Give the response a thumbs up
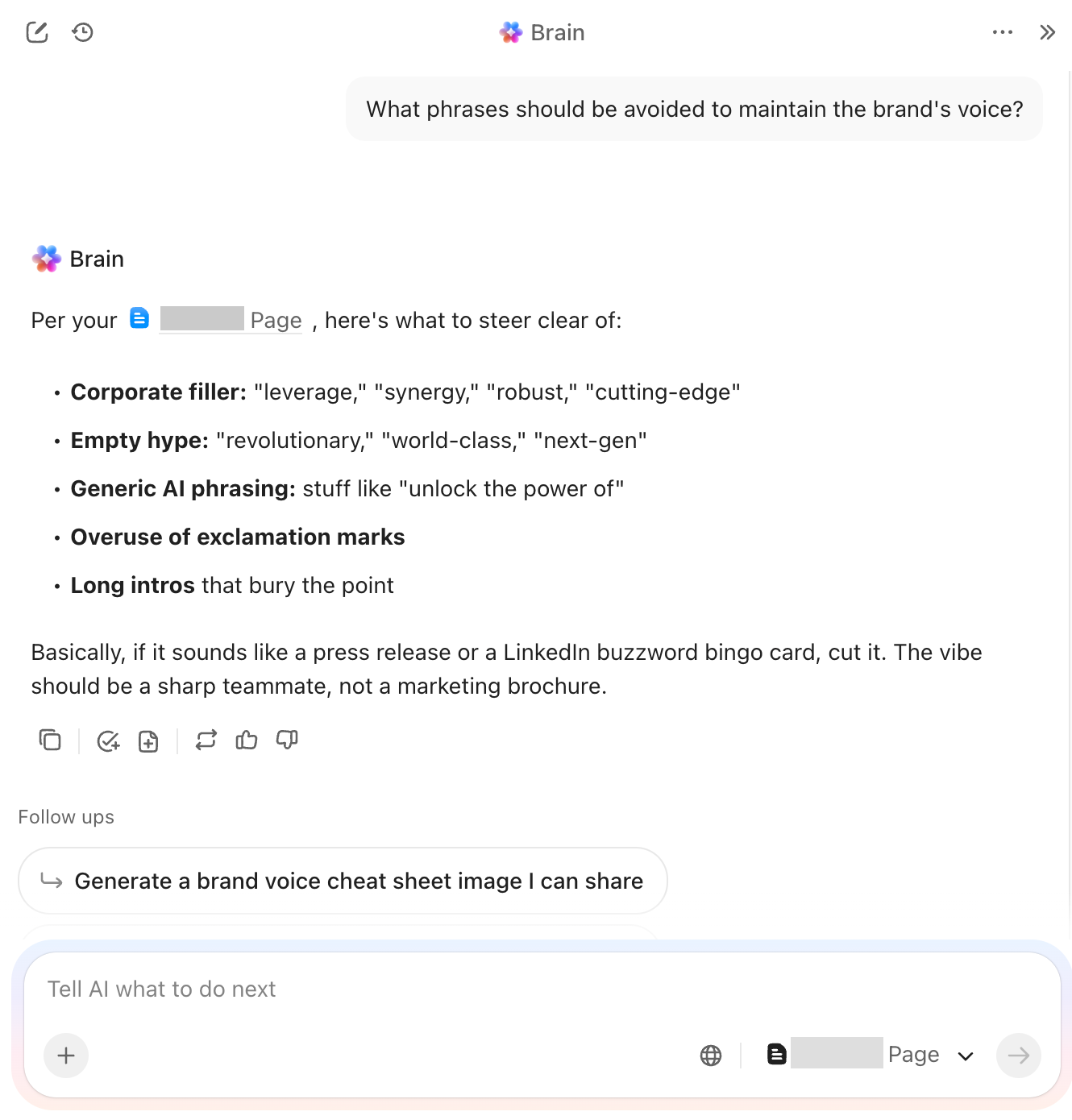 coord(247,740)
